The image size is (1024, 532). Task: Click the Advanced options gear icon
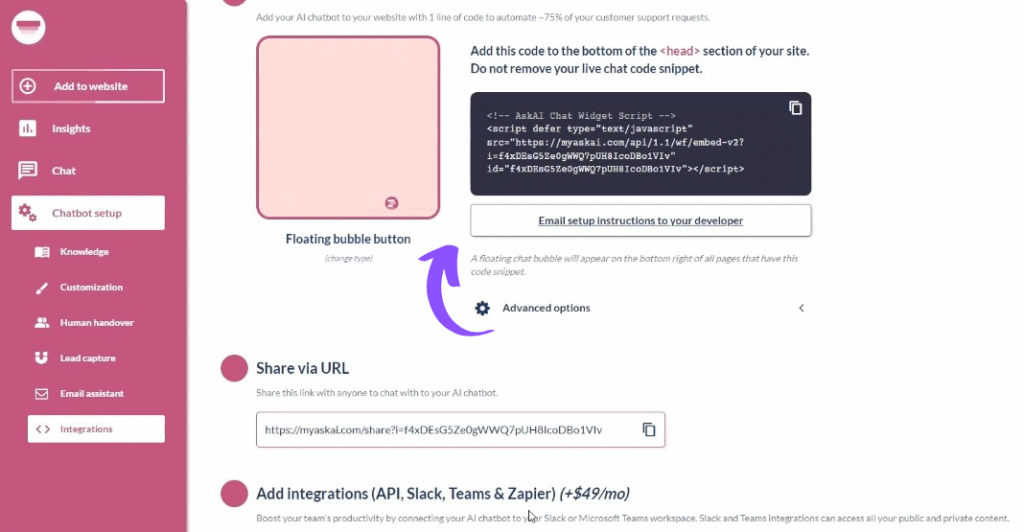pos(483,308)
